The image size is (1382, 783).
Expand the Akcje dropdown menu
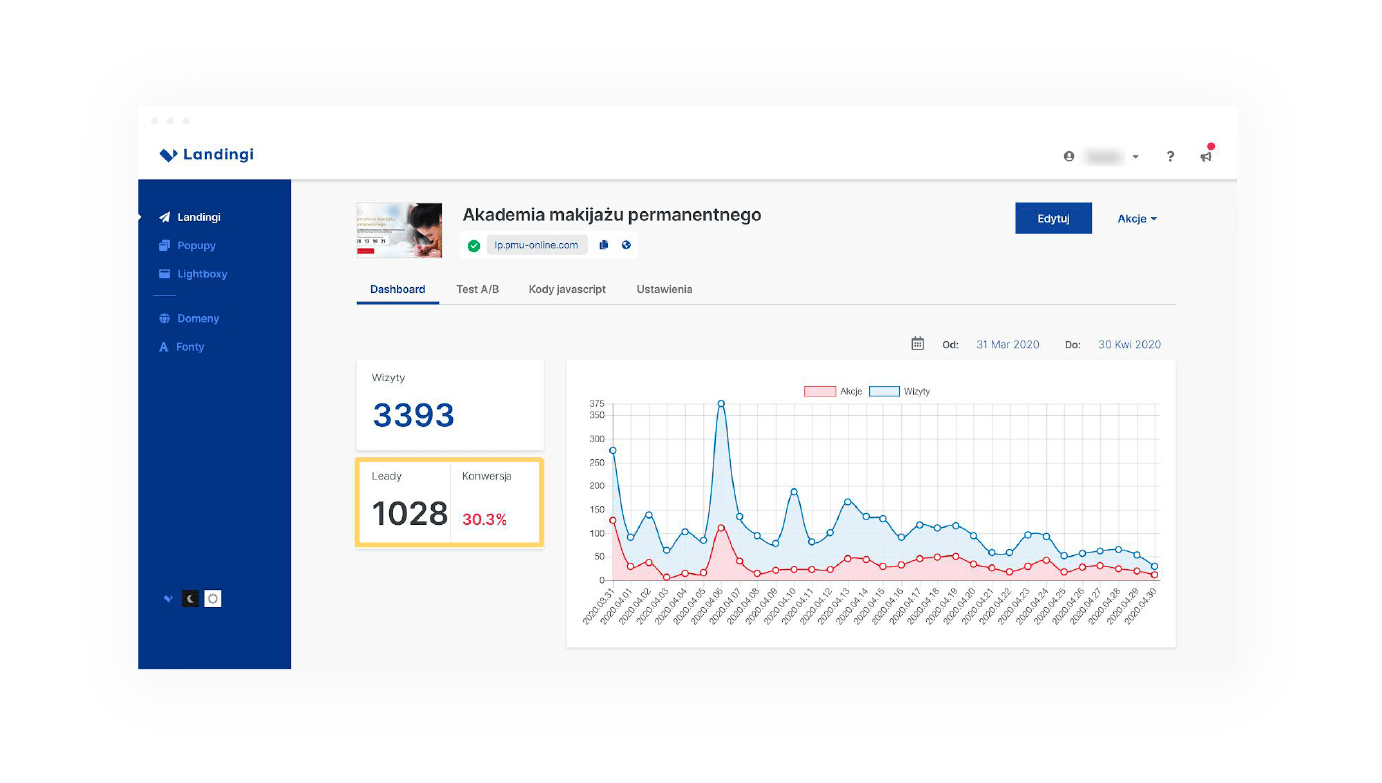point(1137,219)
